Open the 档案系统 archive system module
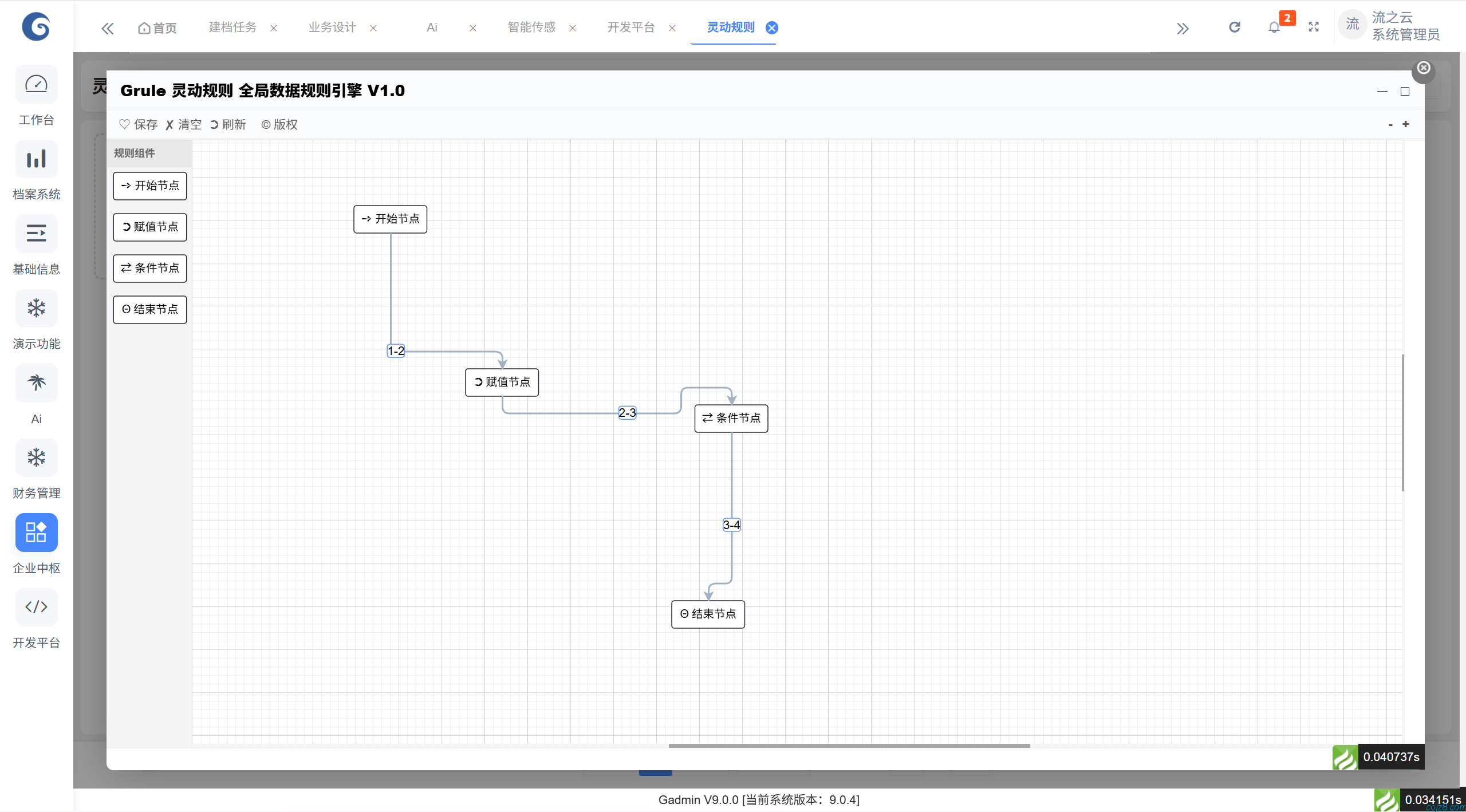This screenshot has width=1466, height=812. pos(36,159)
